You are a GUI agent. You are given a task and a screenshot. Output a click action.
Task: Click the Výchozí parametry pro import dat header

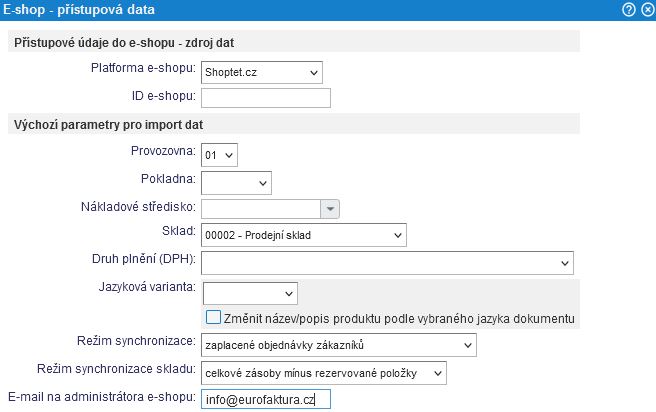pos(294,124)
